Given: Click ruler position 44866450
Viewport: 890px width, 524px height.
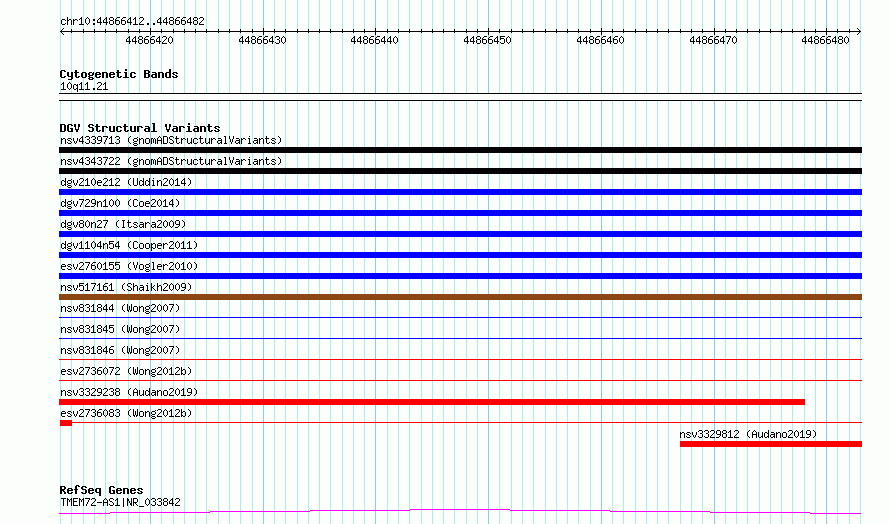Looking at the screenshot, I should click(488, 40).
